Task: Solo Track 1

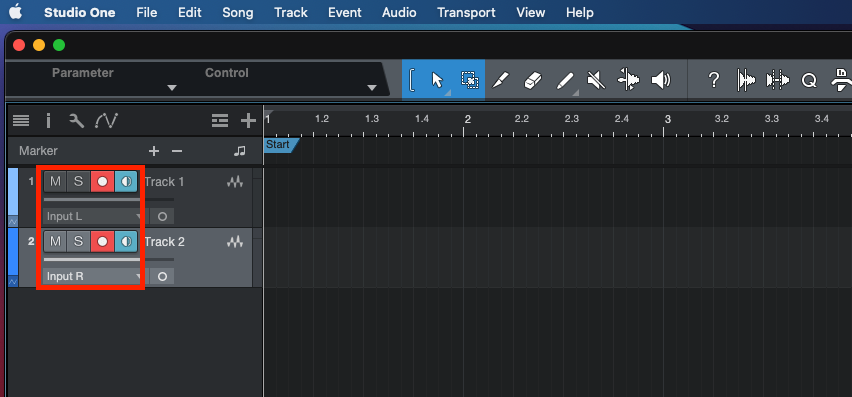Action: (x=78, y=182)
